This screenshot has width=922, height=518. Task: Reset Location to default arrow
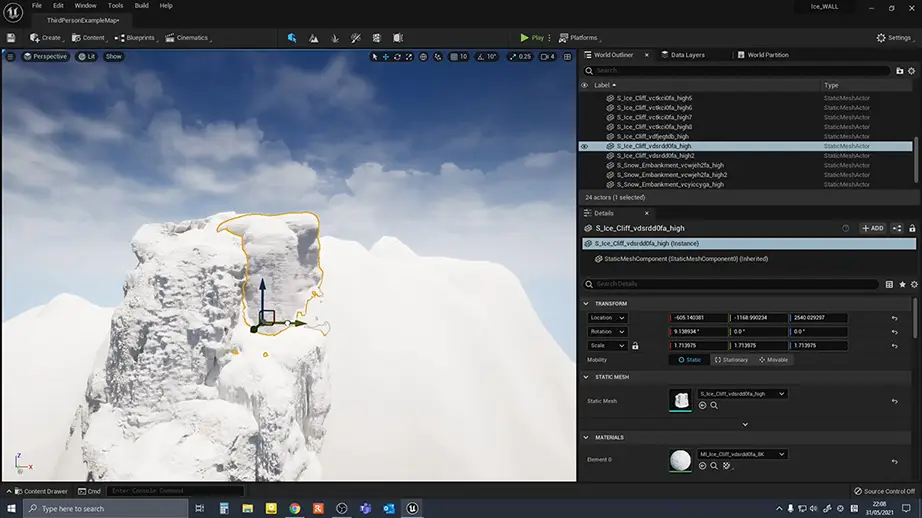[x=894, y=318]
